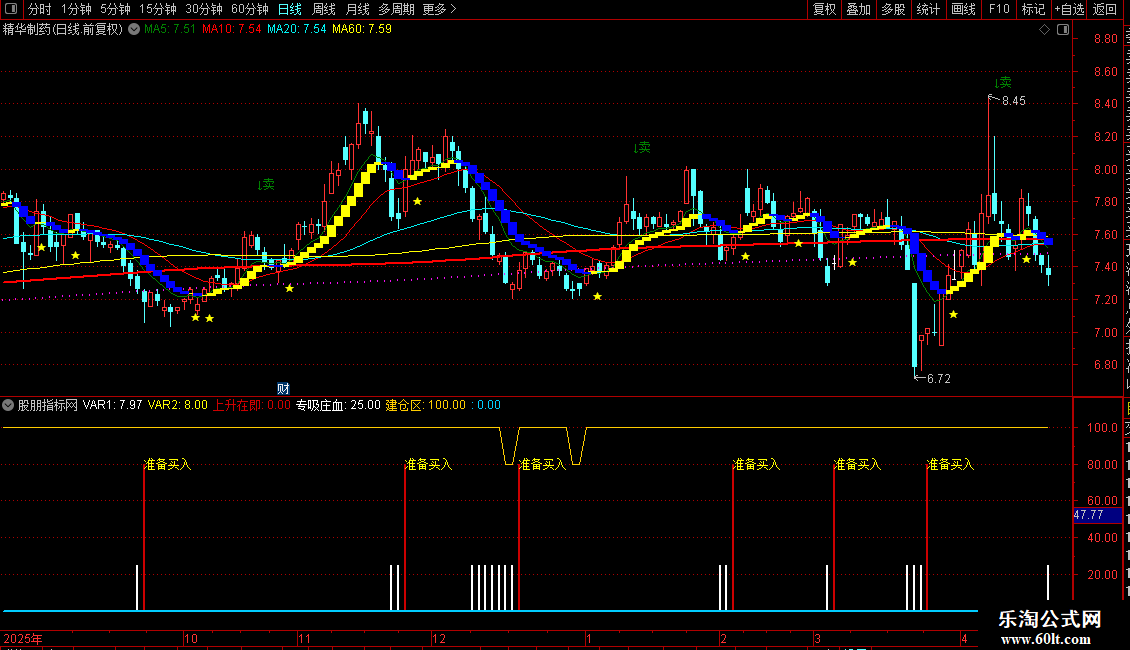
Task: Click the 返回 back button
Action: click(x=1105, y=9)
